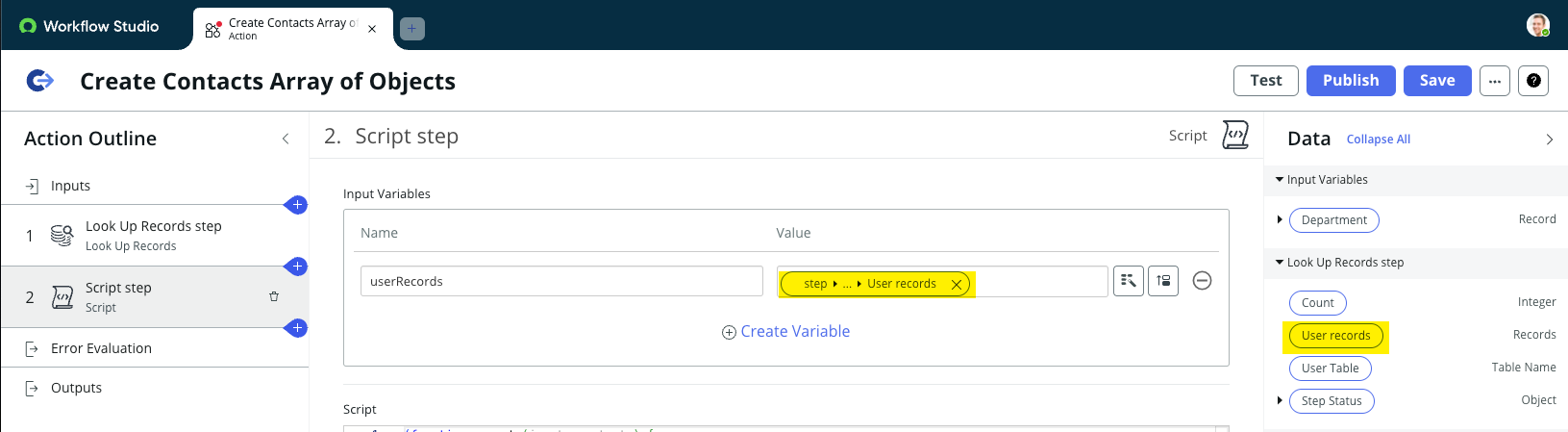Open the help question mark icon
Image resolution: width=1568 pixels, height=432 pixels.
tap(1533, 81)
